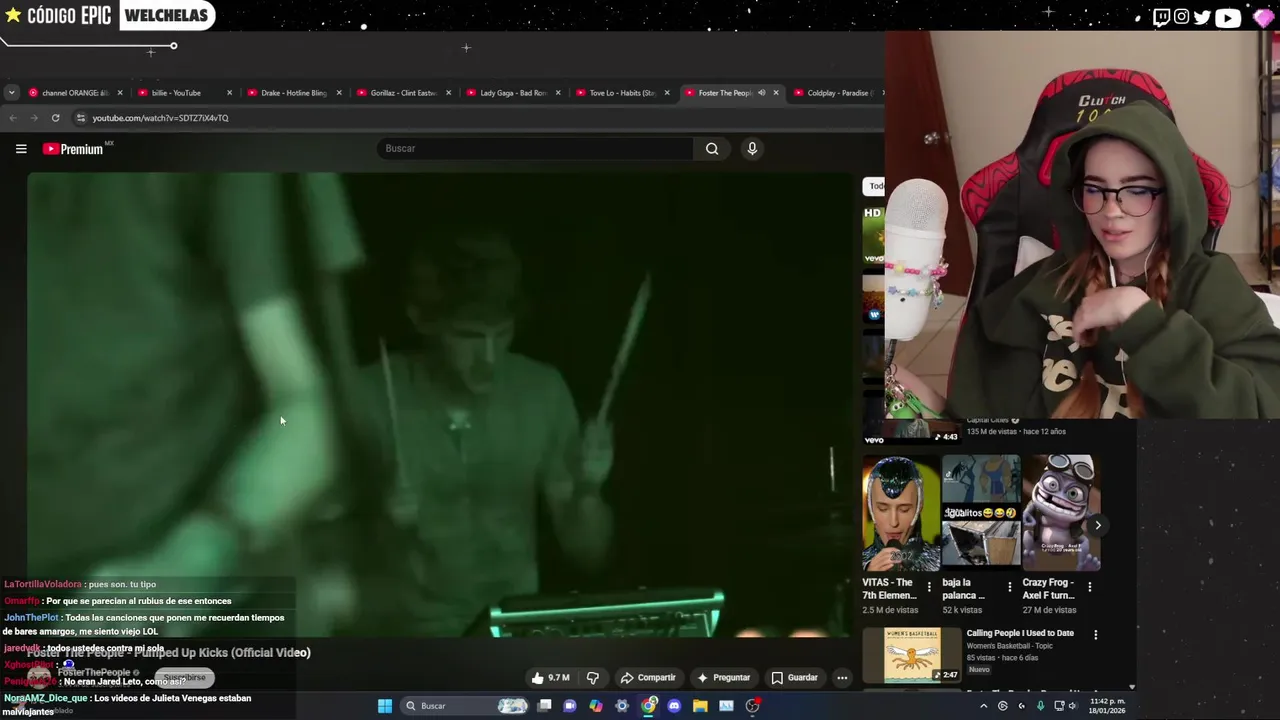The height and width of the screenshot is (720, 1280).
Task: Switch to the Coldplay - Paradise tab
Action: 838,93
